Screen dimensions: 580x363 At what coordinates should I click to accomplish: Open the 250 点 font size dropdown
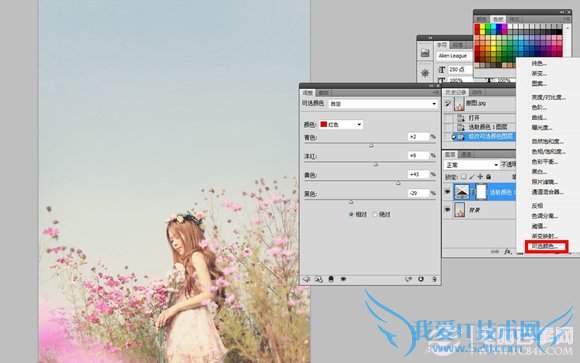click(x=460, y=69)
